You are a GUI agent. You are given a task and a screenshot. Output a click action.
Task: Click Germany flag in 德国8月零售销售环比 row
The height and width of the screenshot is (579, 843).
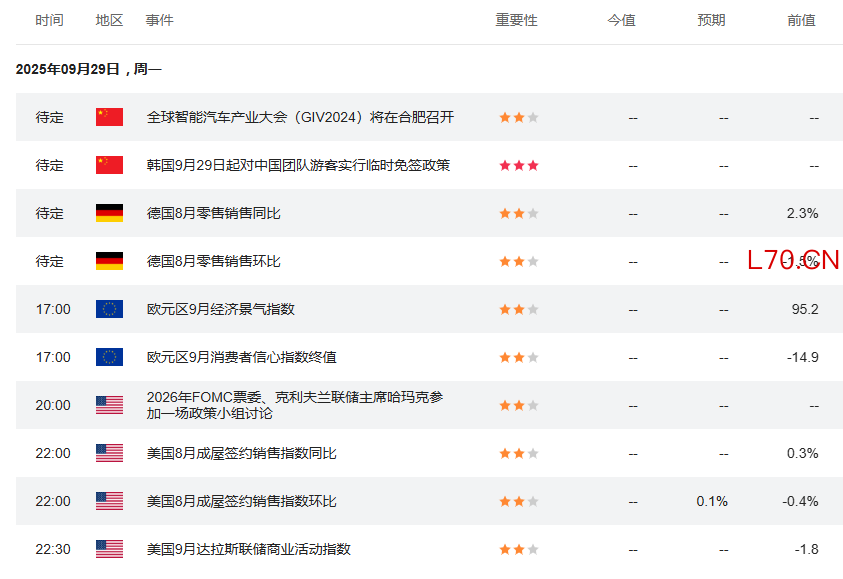coord(109,261)
